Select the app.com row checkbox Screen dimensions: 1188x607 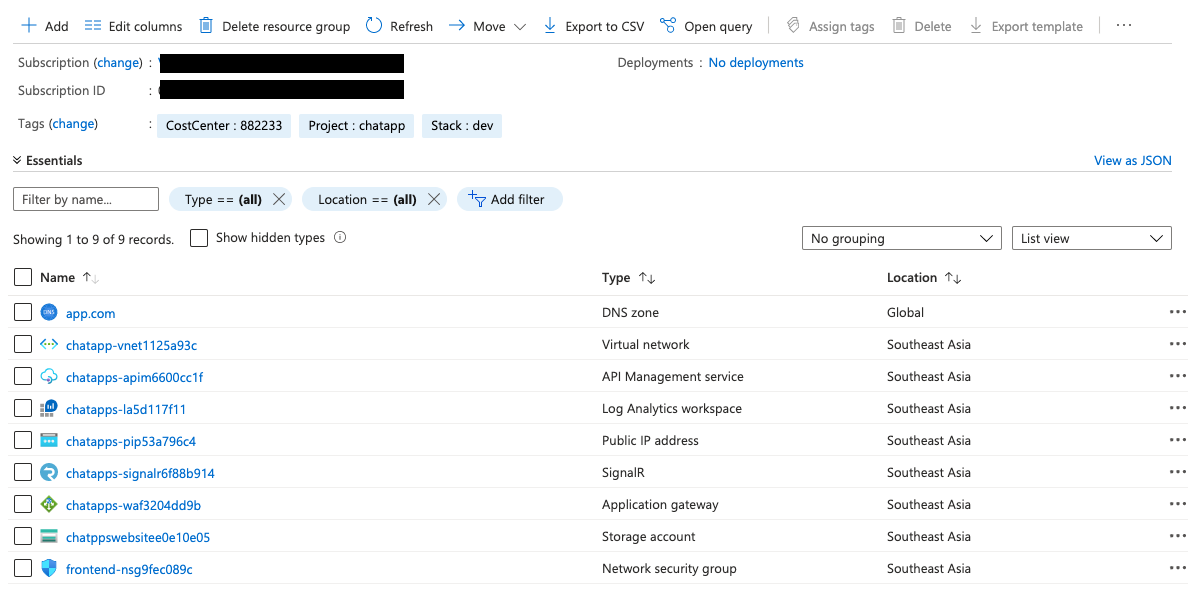(x=23, y=312)
